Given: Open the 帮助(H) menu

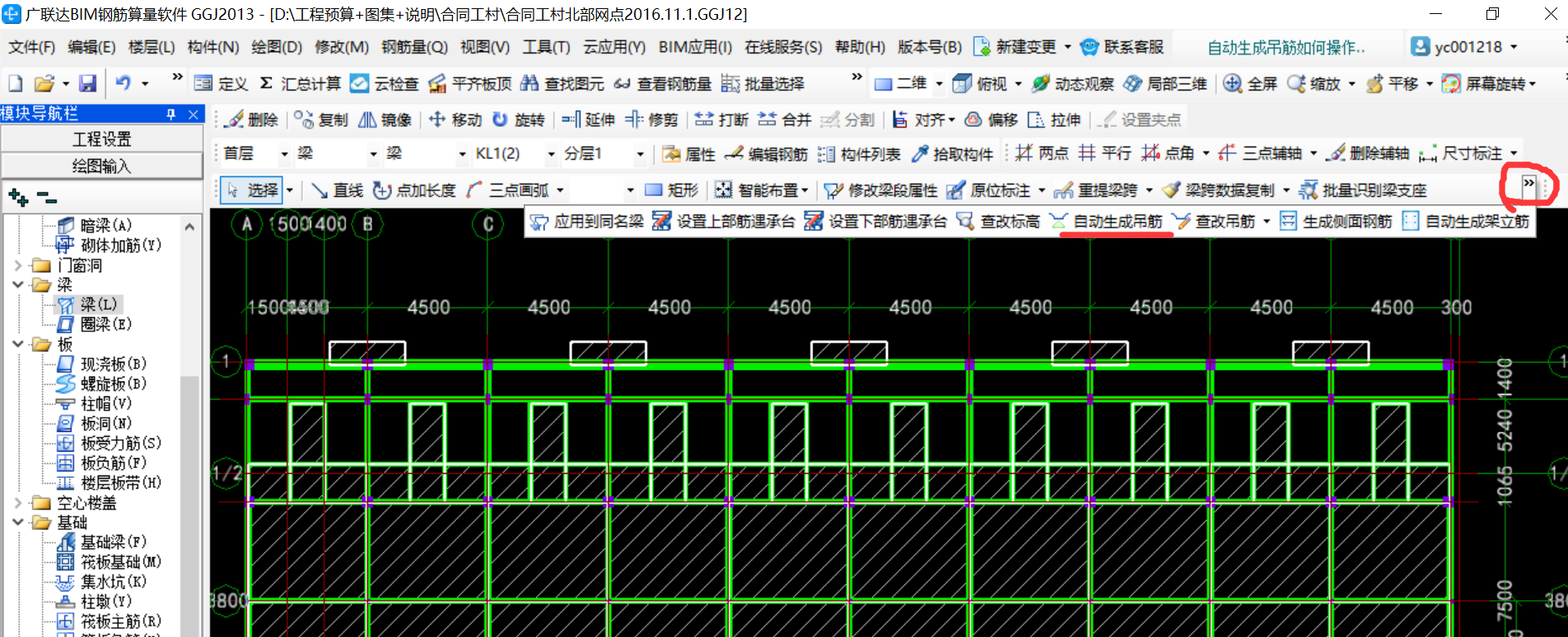Looking at the screenshot, I should (860, 47).
